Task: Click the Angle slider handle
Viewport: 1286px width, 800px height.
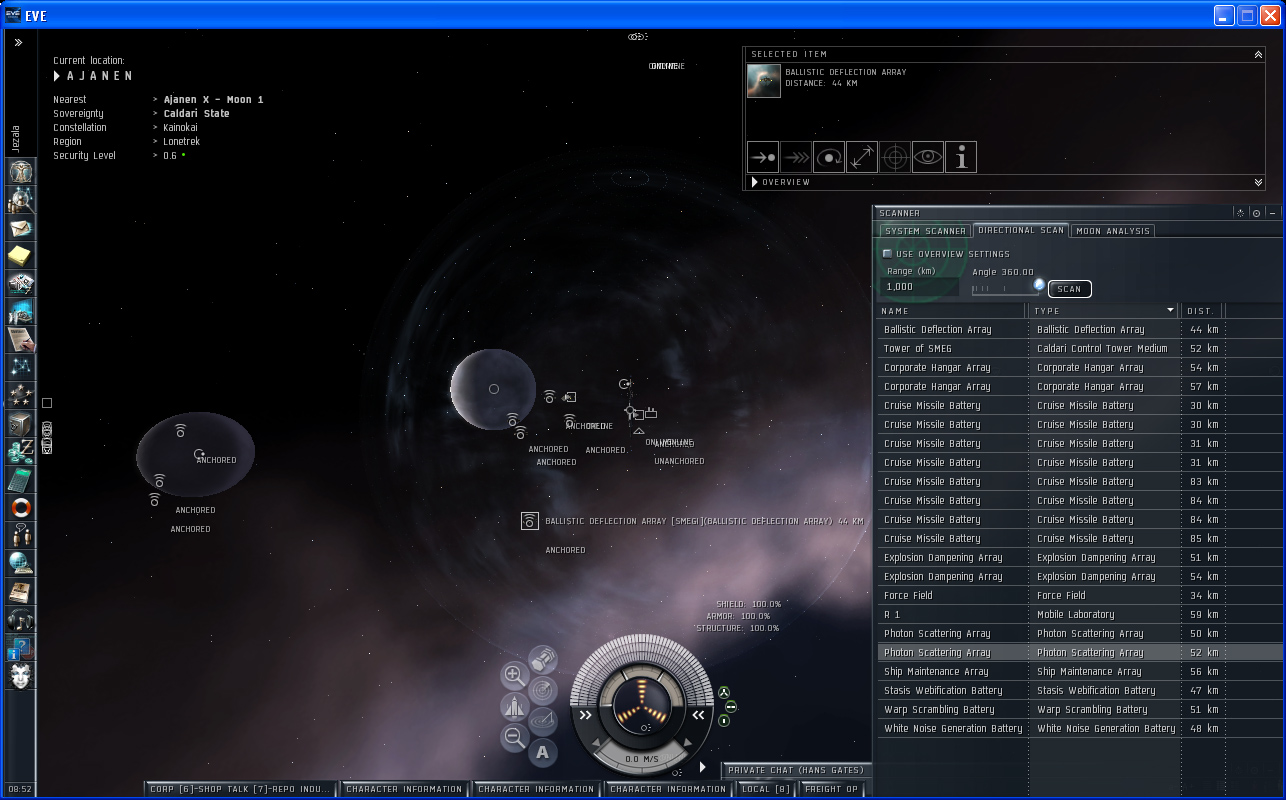Action: (1039, 285)
